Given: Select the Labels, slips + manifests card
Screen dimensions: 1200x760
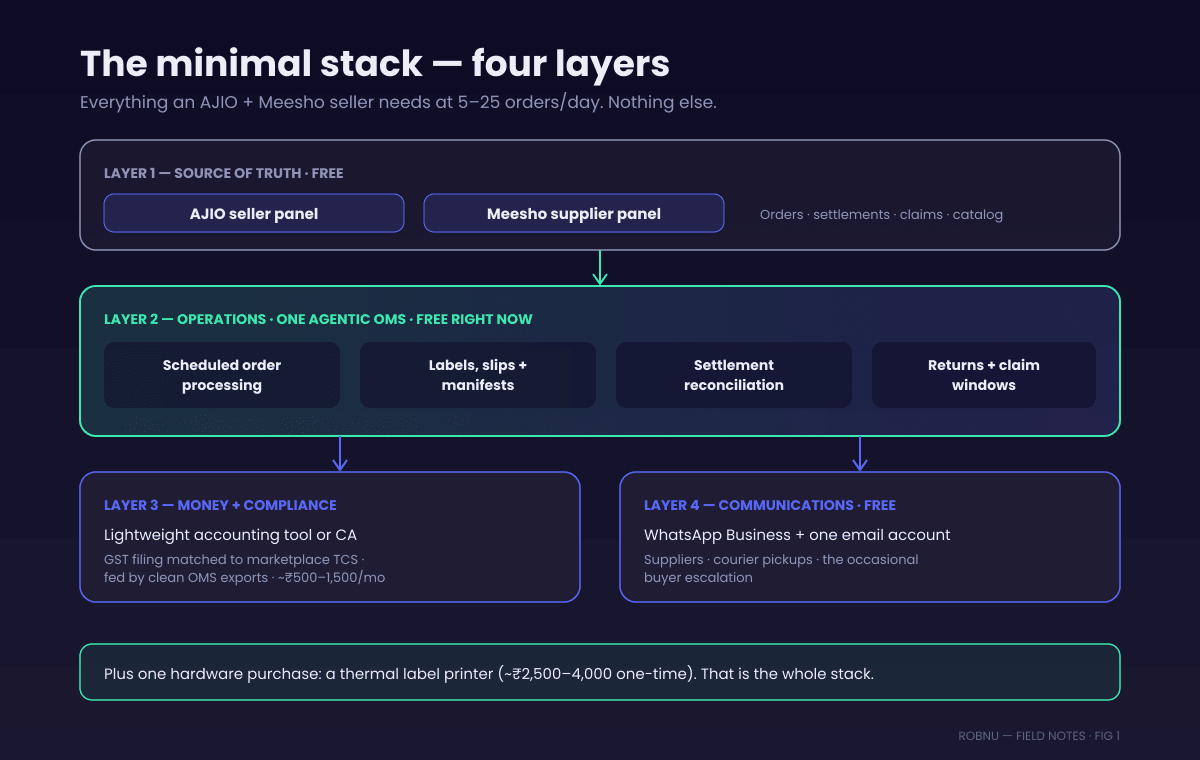Looking at the screenshot, I should pos(478,375).
